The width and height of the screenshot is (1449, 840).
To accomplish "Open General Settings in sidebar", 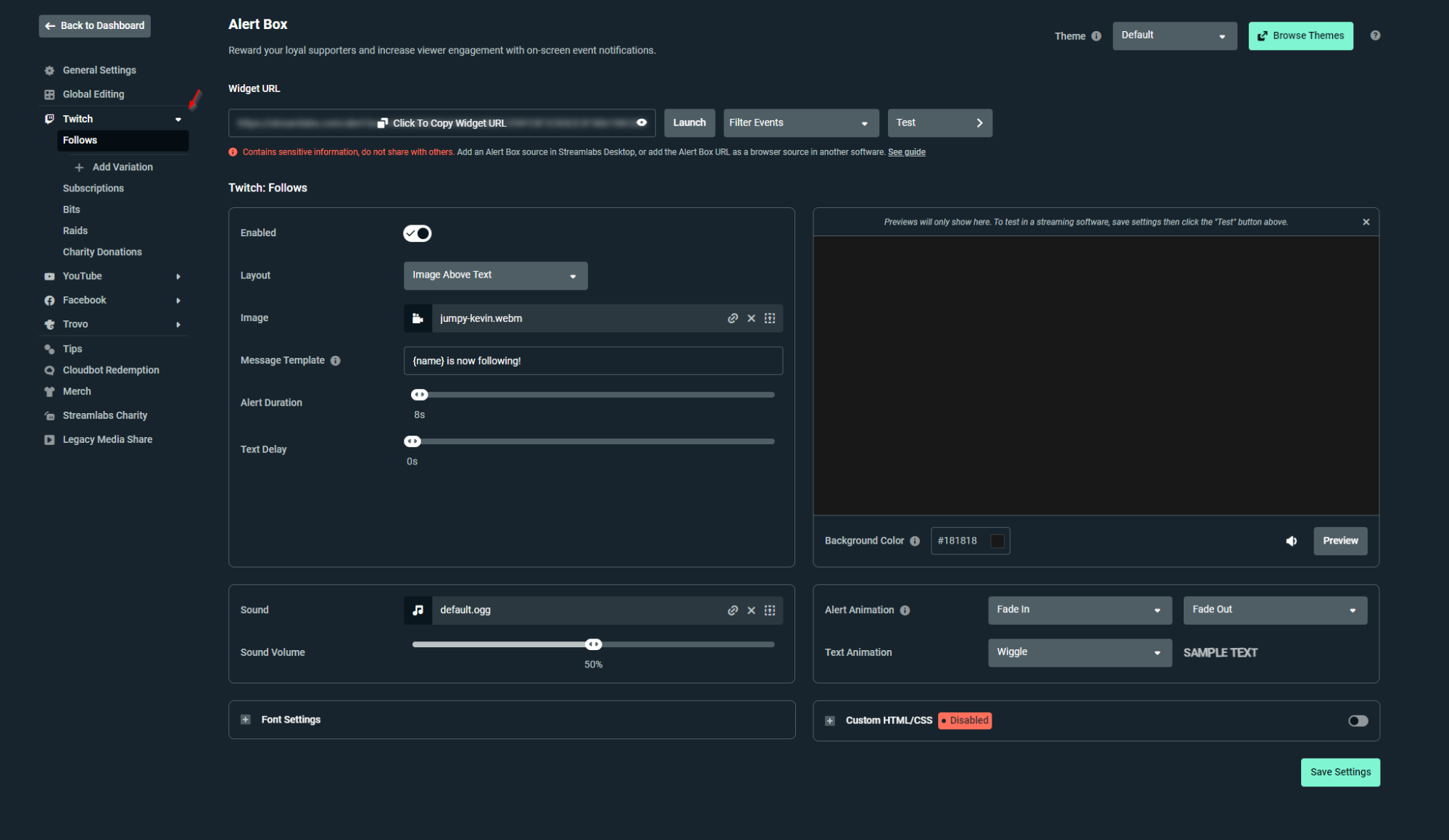I will (x=99, y=70).
